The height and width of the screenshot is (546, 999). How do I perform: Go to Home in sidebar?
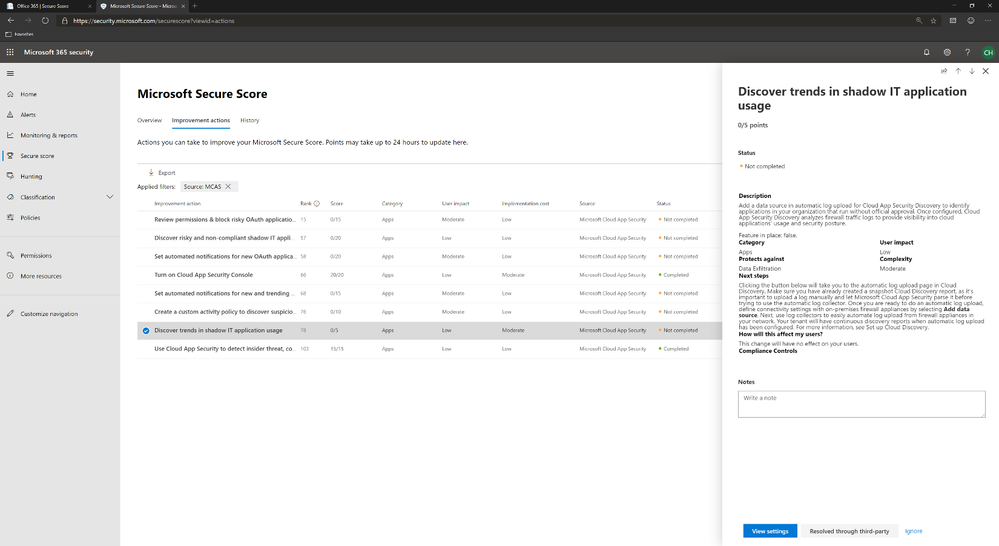coord(29,94)
